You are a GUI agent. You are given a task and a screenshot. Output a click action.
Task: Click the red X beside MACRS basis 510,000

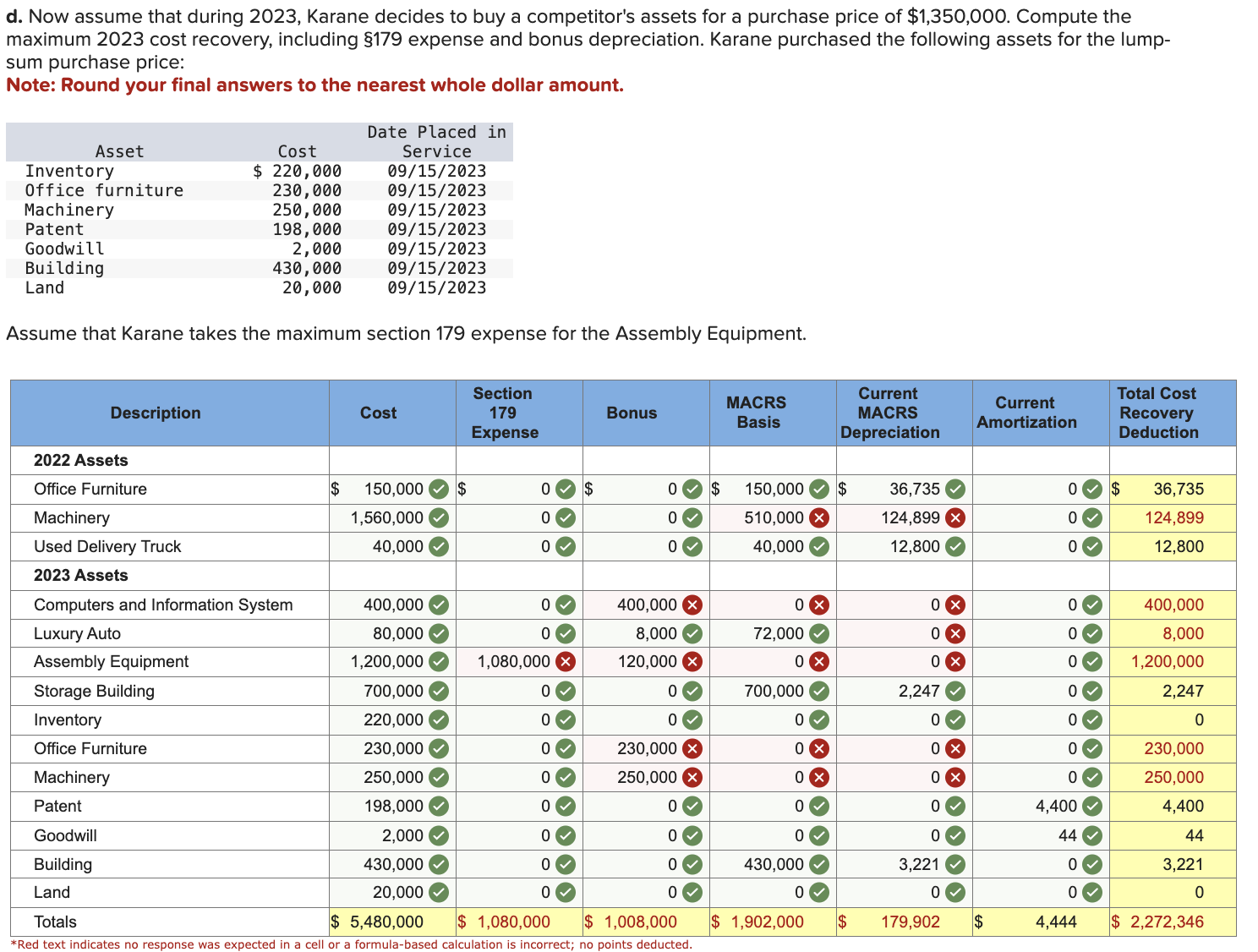818,517
